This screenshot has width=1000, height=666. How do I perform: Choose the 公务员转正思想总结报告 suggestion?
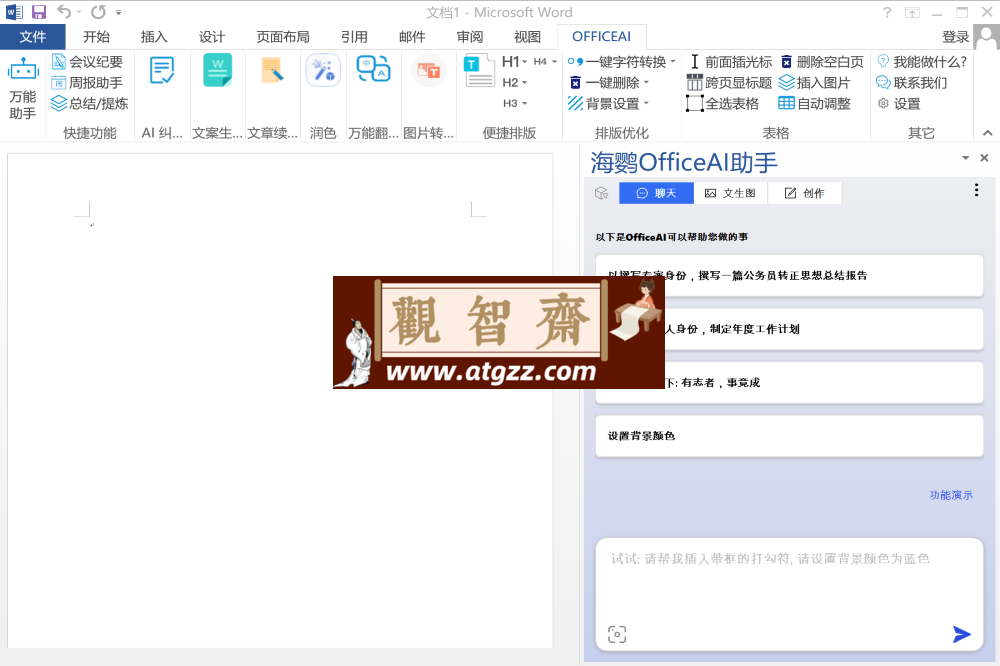coord(790,276)
